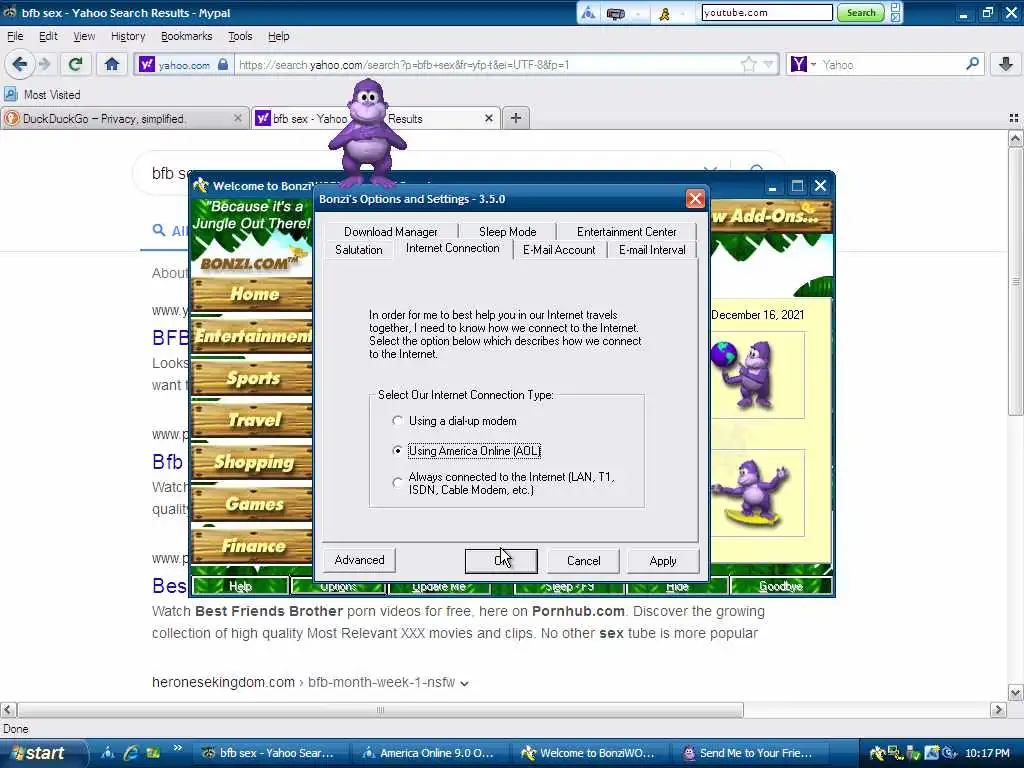This screenshot has height=768, width=1024.
Task: Open the E-mail Interval tab
Action: pyautogui.click(x=652, y=249)
